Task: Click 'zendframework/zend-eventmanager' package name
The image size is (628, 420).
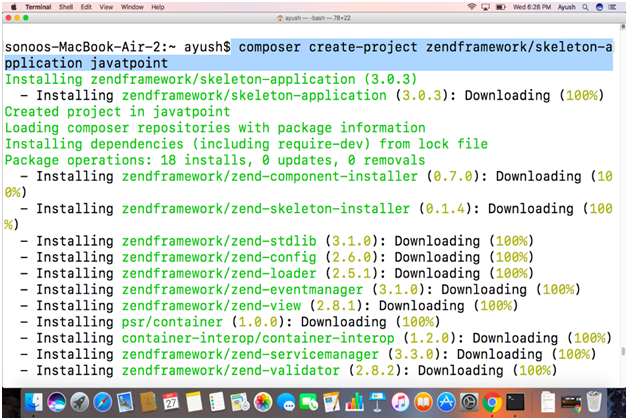Action: point(242,289)
